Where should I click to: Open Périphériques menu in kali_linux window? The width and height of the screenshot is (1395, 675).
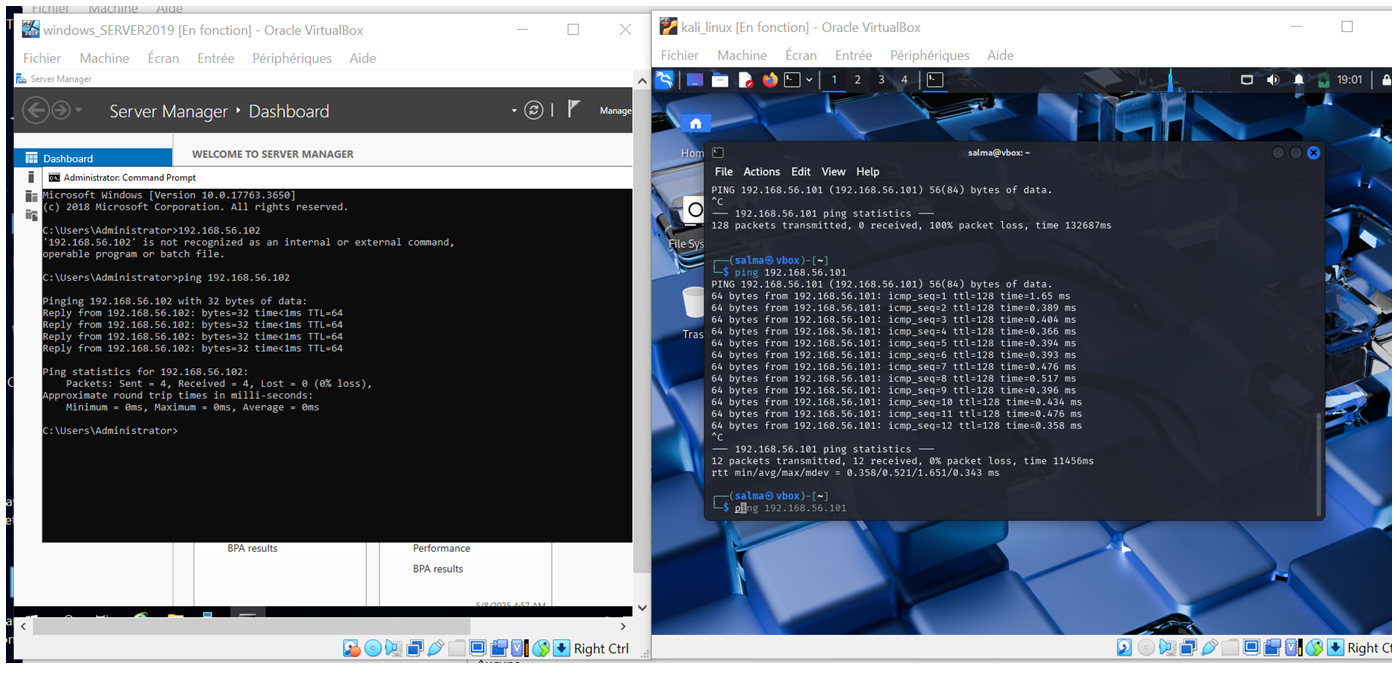pos(930,55)
